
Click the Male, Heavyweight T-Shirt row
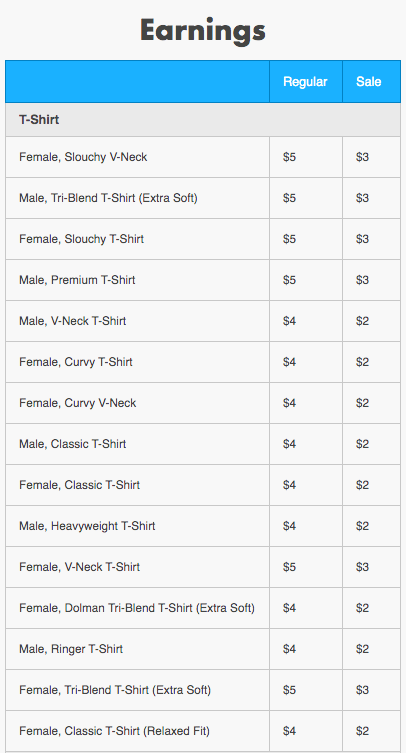pos(203,526)
